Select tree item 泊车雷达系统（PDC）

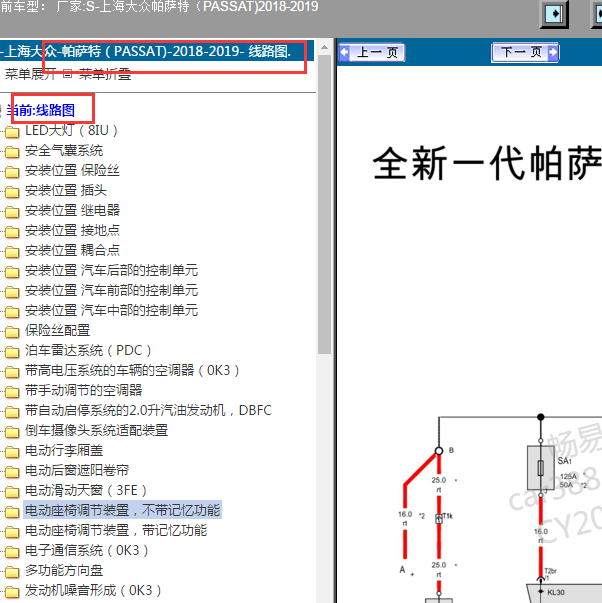(x=88, y=350)
